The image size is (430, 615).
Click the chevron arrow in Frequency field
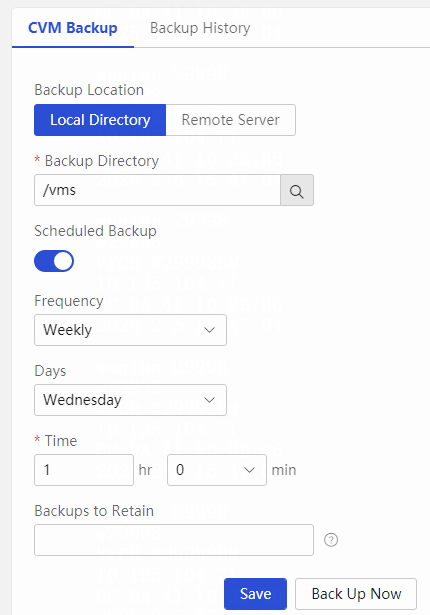pyautogui.click(x=210, y=330)
